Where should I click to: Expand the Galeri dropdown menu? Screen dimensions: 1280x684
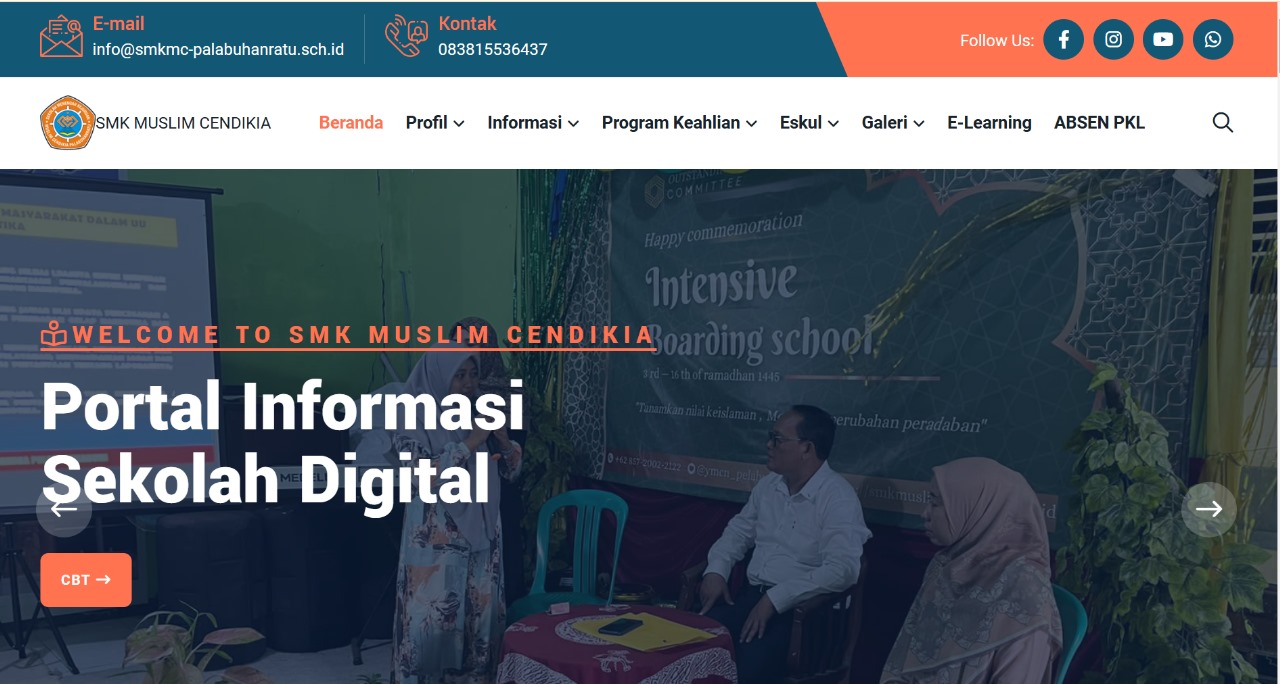tap(893, 123)
